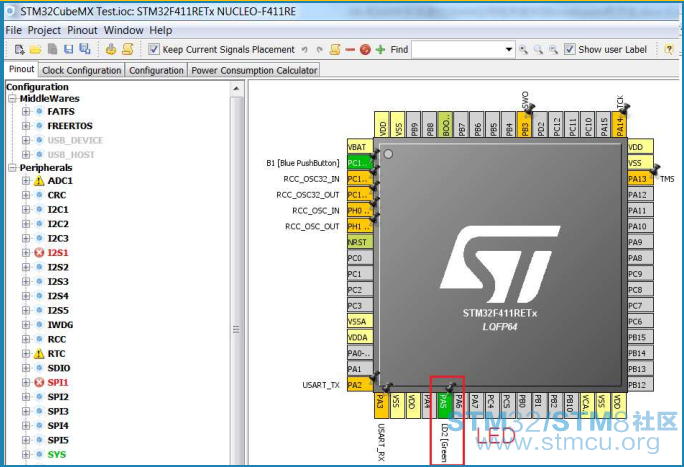Collapse the Peripherals tree node
Image resolution: width=684 pixels, height=467 pixels.
click(x=12, y=168)
